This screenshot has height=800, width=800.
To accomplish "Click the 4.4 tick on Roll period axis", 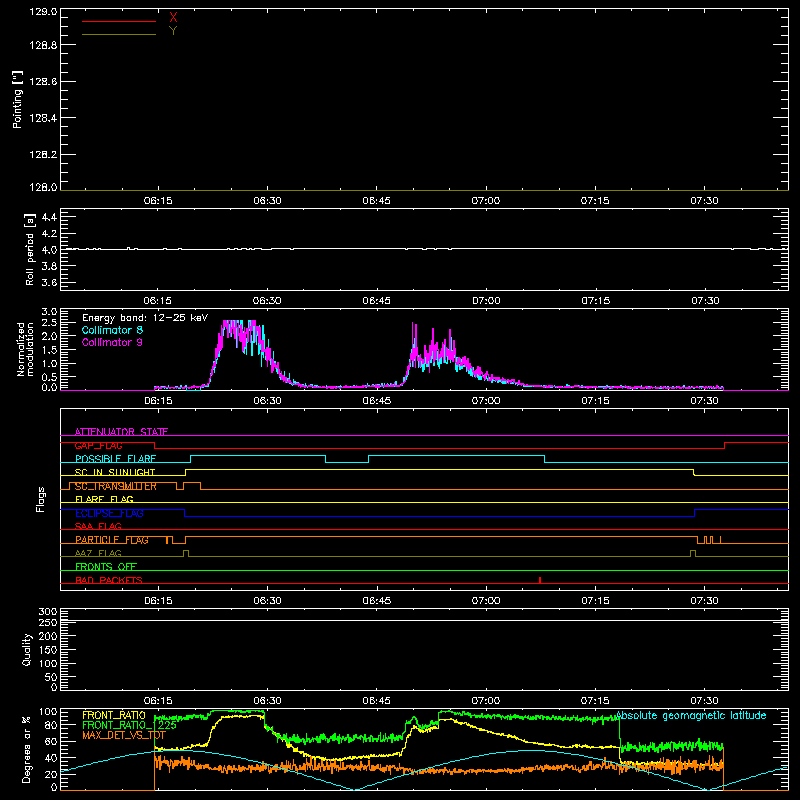I will tap(49, 217).
